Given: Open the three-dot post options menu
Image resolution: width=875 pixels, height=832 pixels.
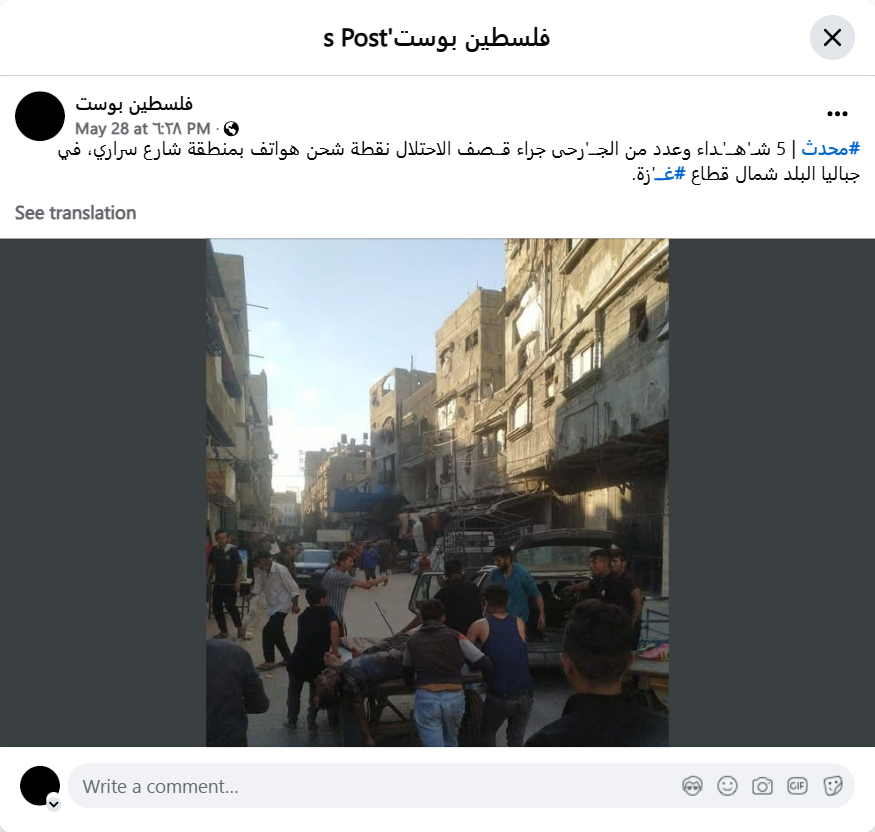Looking at the screenshot, I should coord(837,114).
